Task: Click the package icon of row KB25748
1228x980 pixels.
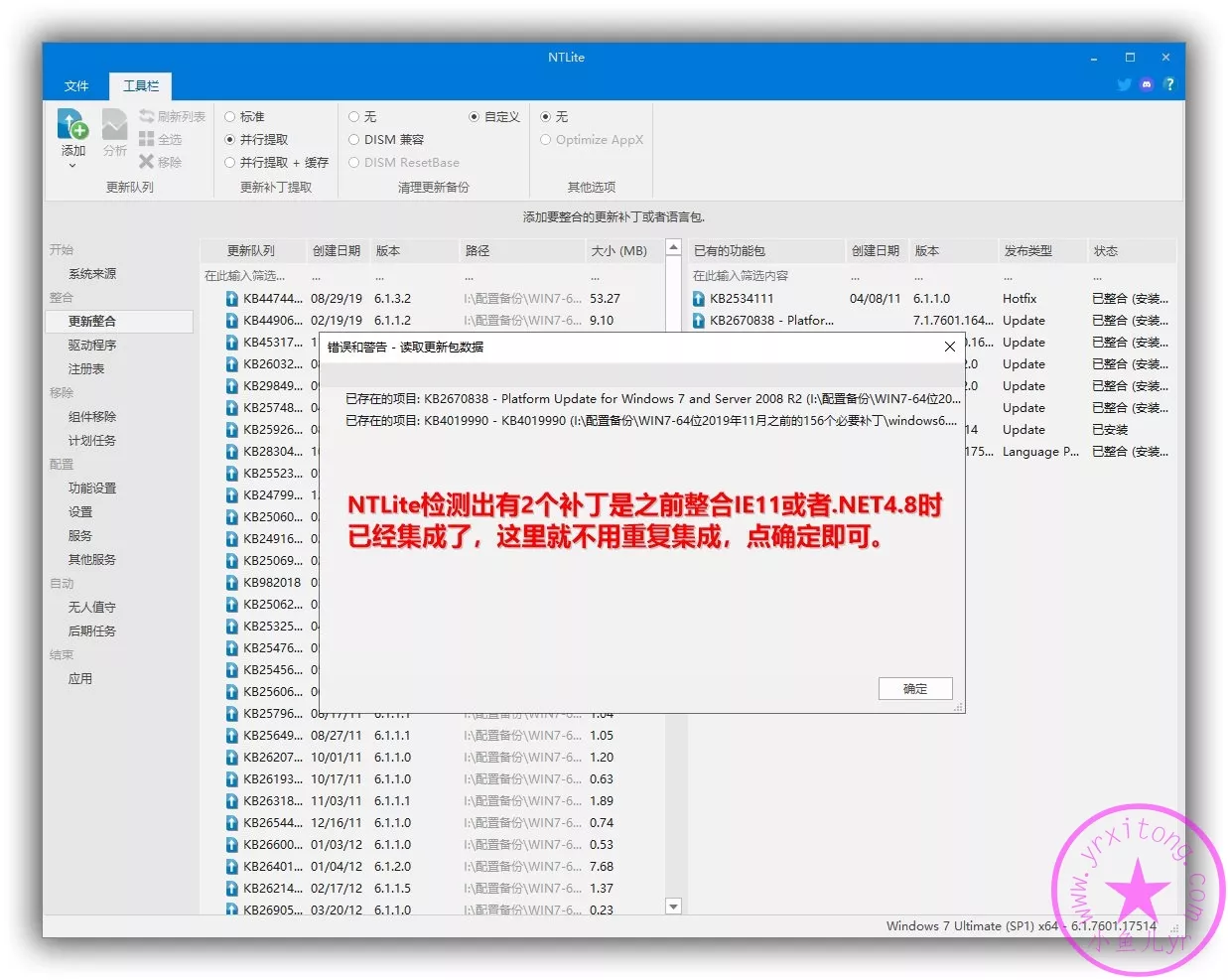Action: (x=231, y=407)
